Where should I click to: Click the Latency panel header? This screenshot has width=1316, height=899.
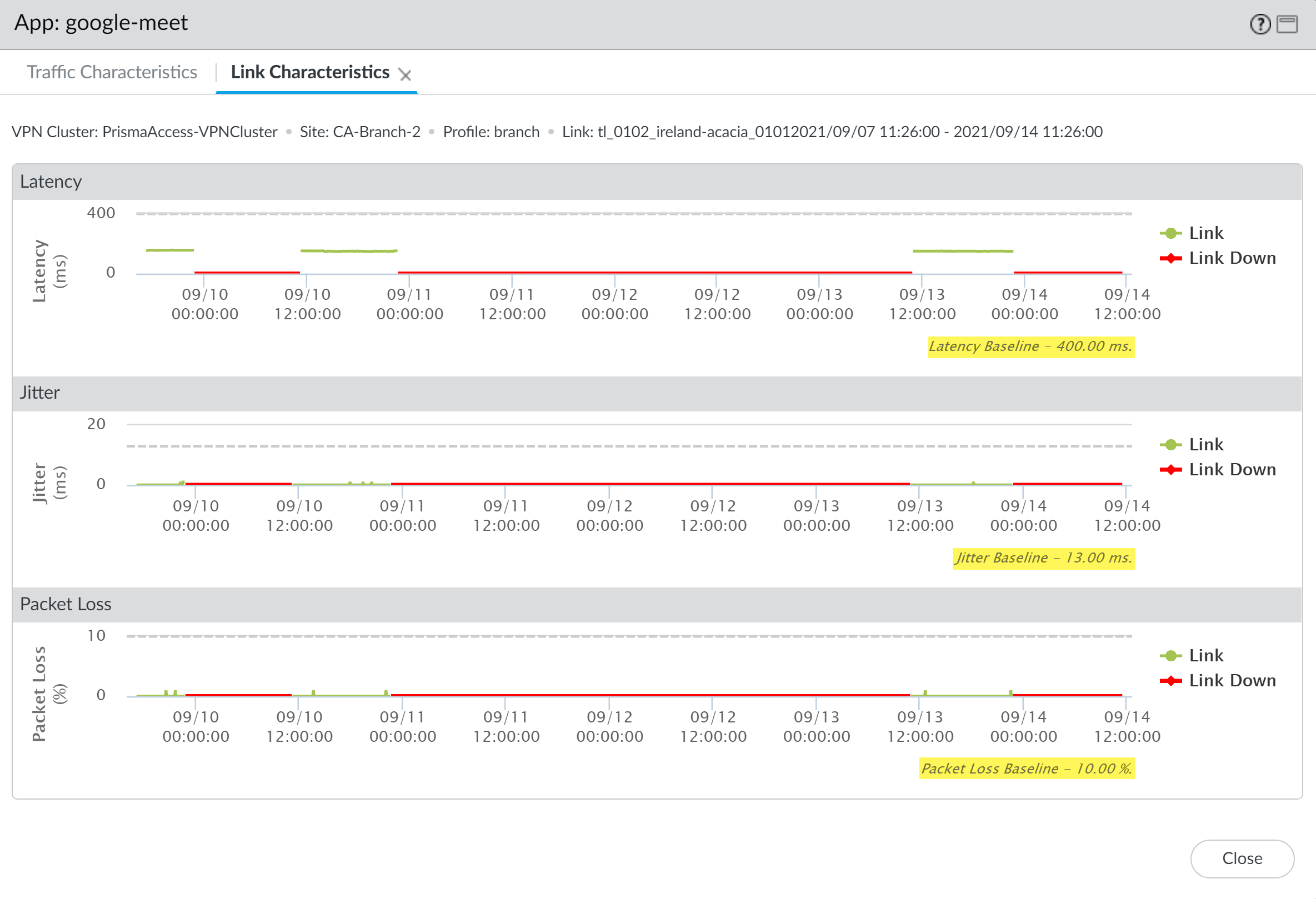[51, 182]
